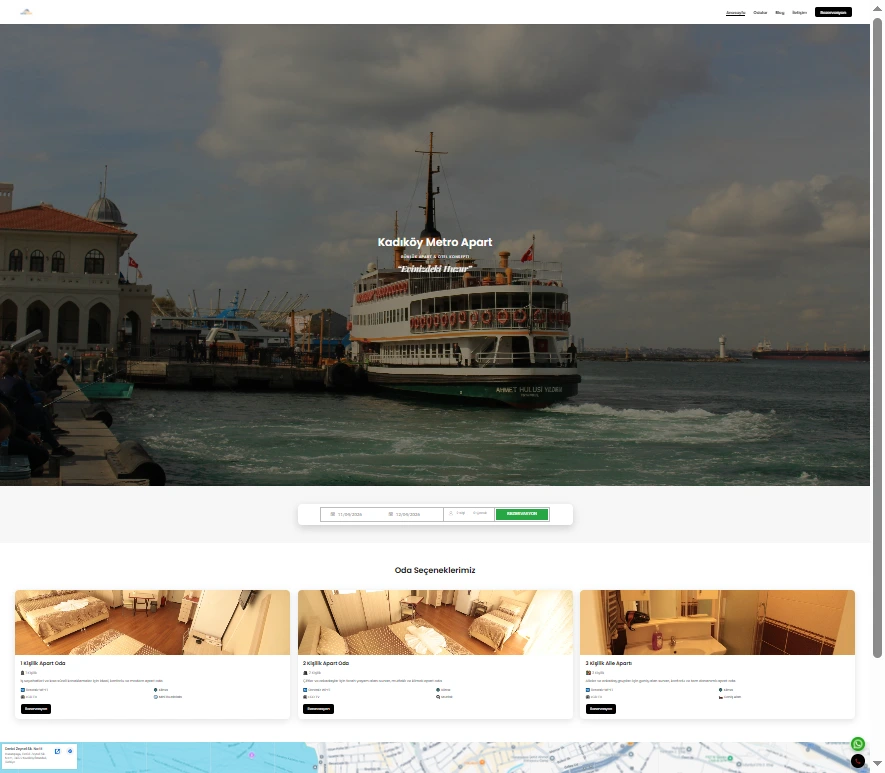885x773 pixels.
Task: Click the green REZERVASYON button
Action: pyautogui.click(x=522, y=514)
